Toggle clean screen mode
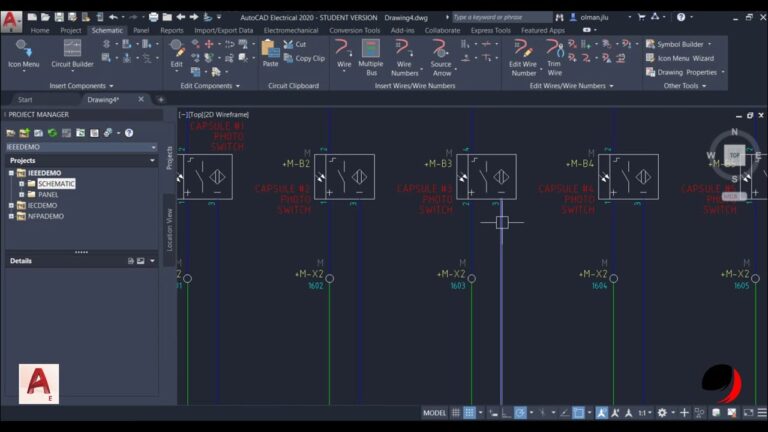This screenshot has height=432, width=768. point(748,413)
